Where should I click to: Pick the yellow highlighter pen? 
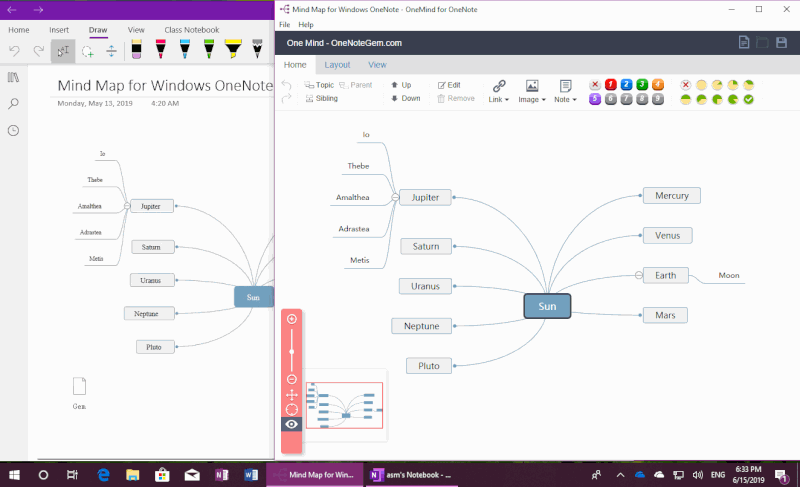click(x=232, y=49)
